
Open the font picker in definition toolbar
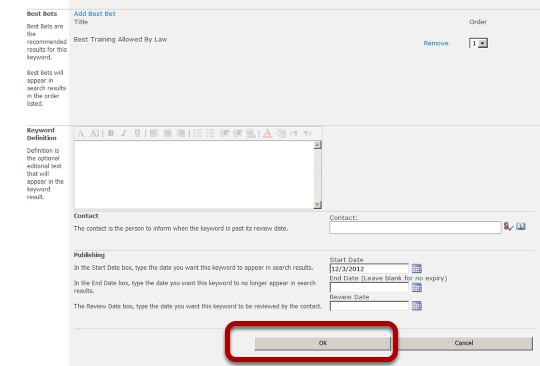point(81,133)
